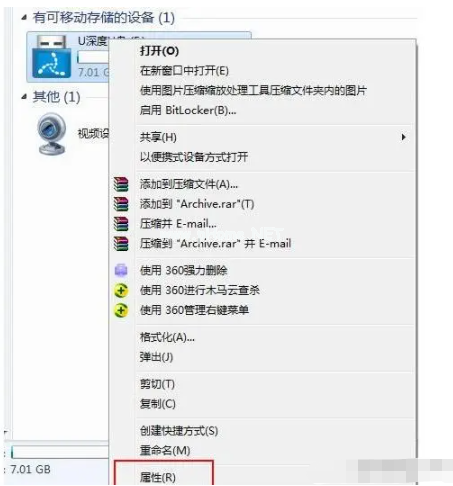Click 在新窗口中打开(E) entry
The image size is (453, 486).
[x=184, y=71]
